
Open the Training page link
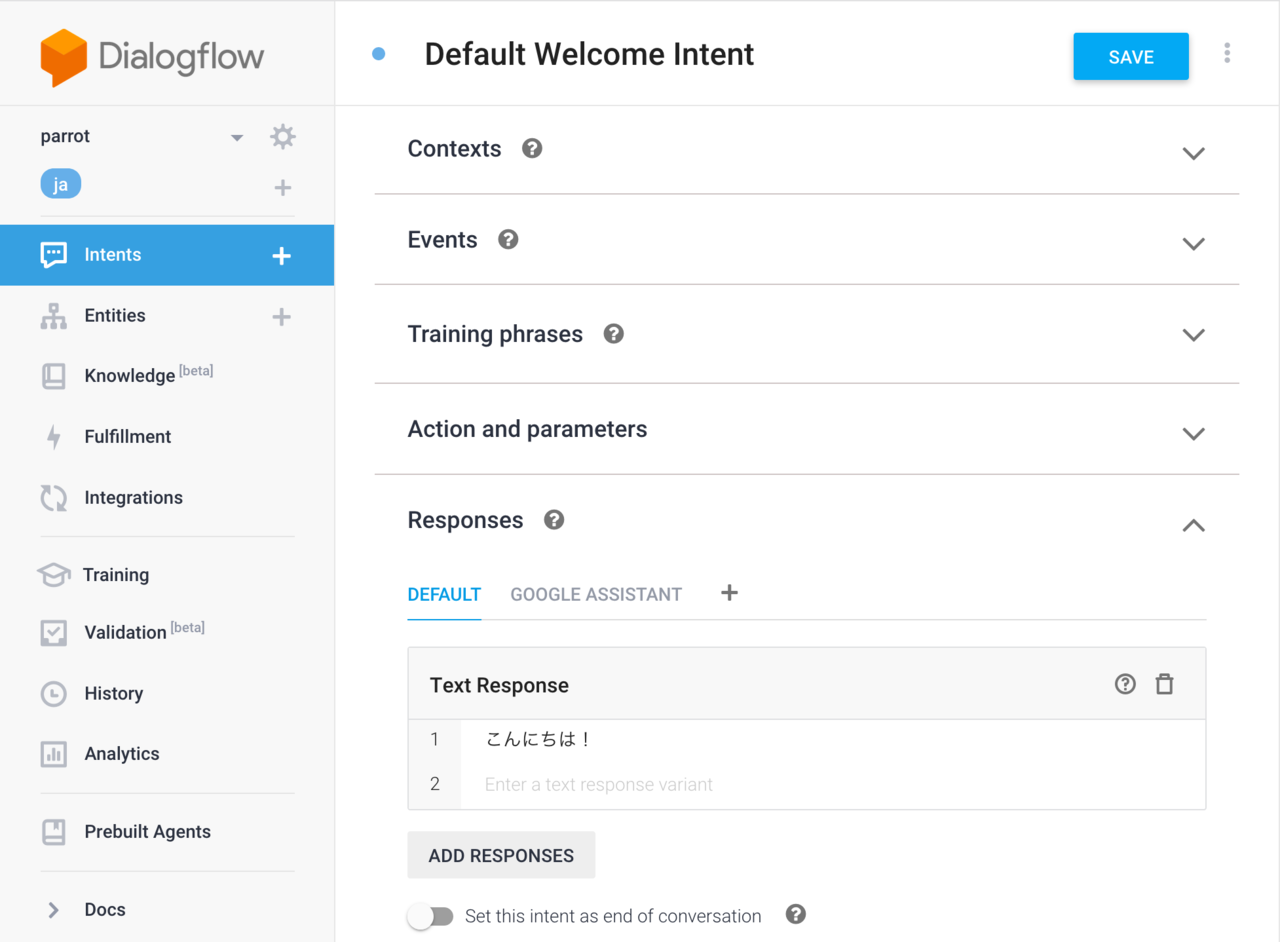[116, 575]
